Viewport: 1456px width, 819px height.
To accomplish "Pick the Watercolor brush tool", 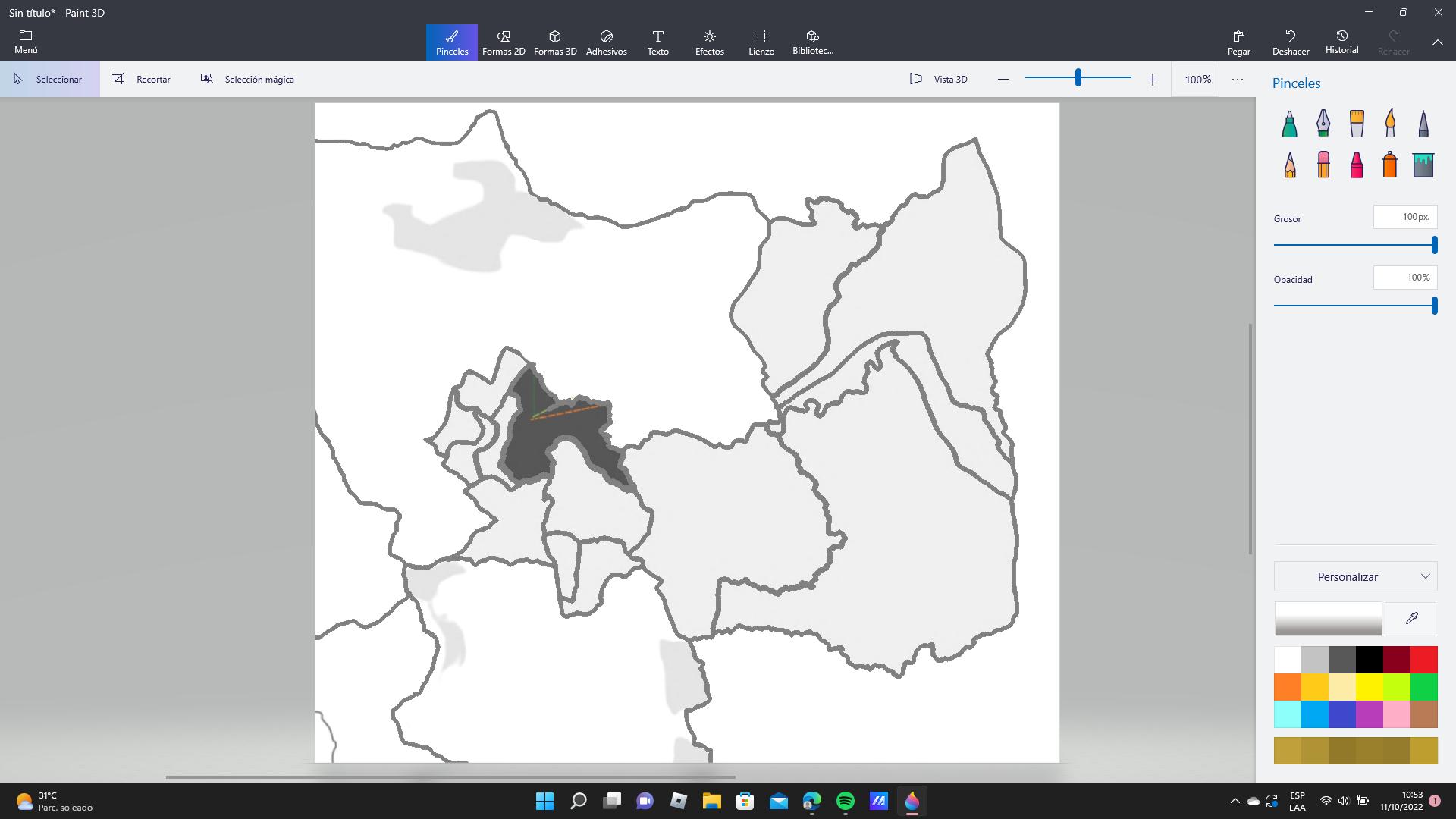I will 1390,124.
